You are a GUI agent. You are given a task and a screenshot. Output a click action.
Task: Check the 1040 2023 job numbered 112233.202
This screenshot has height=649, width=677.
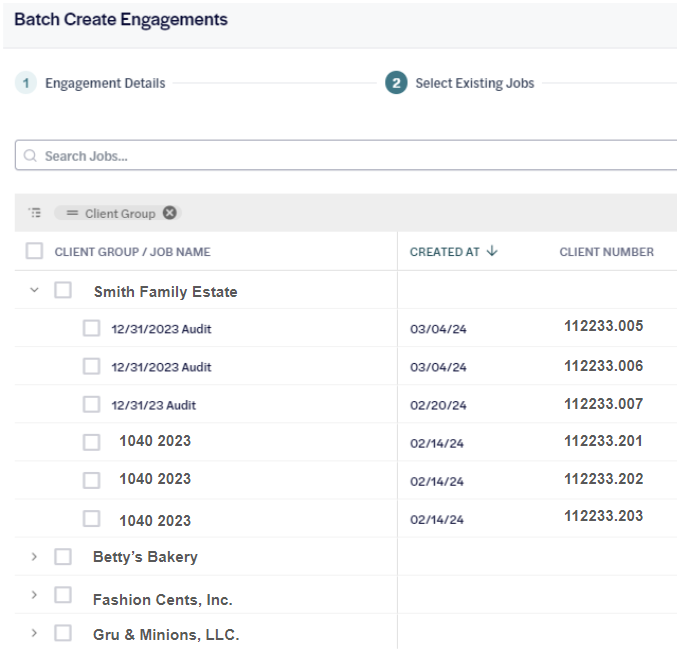[92, 480]
